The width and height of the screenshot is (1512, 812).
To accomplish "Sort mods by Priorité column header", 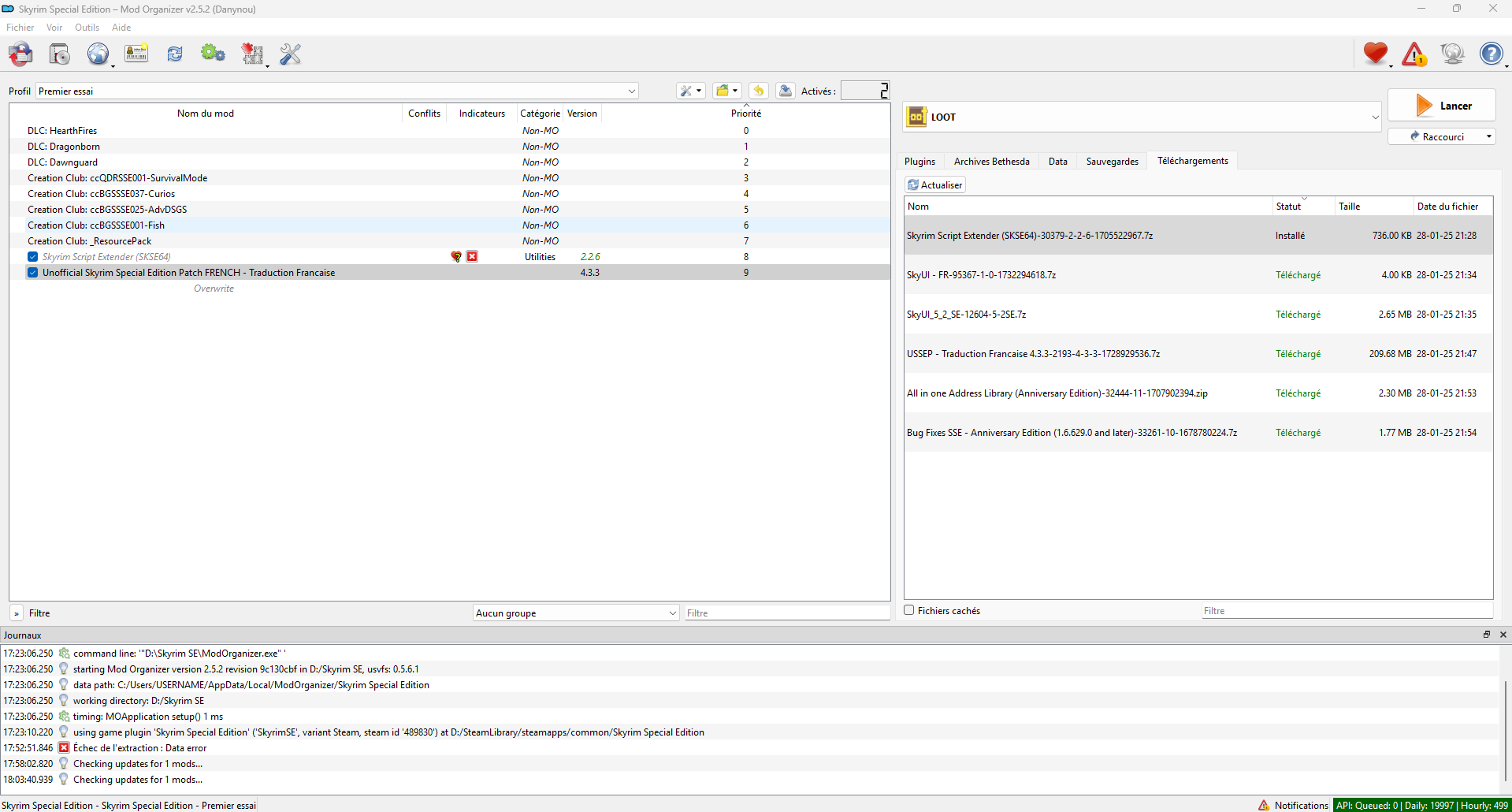I will [745, 113].
